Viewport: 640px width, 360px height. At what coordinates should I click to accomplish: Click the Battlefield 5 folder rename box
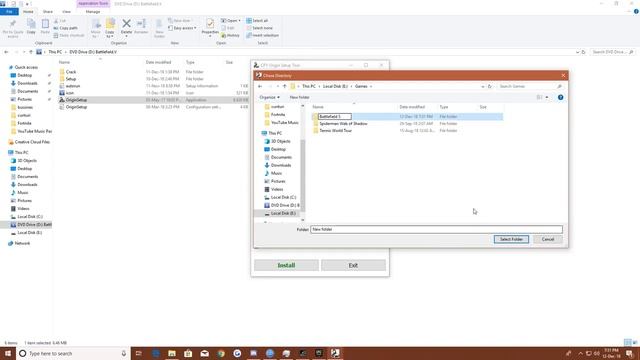[334, 117]
